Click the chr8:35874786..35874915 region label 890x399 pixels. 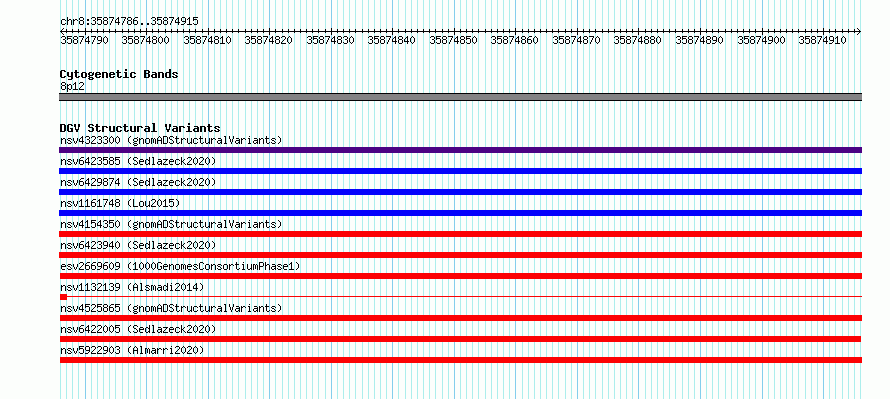tap(129, 22)
